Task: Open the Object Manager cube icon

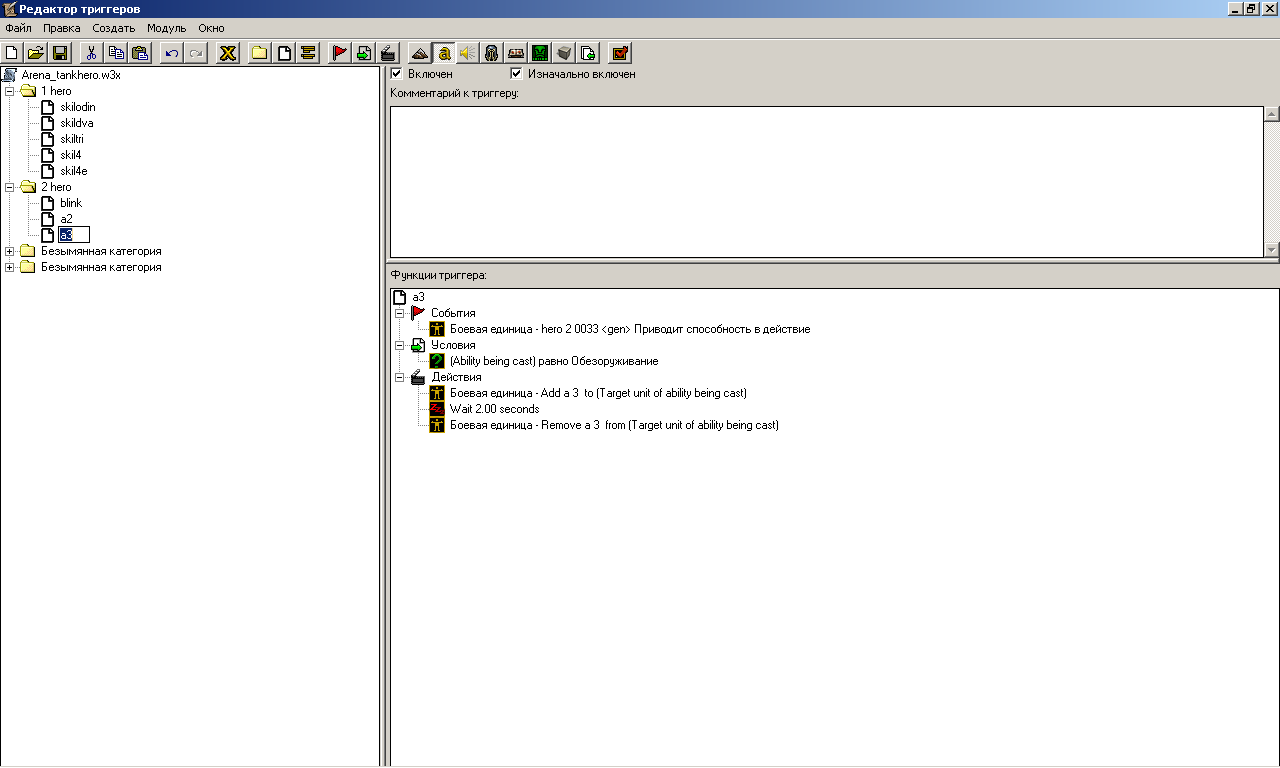Action: 564,53
